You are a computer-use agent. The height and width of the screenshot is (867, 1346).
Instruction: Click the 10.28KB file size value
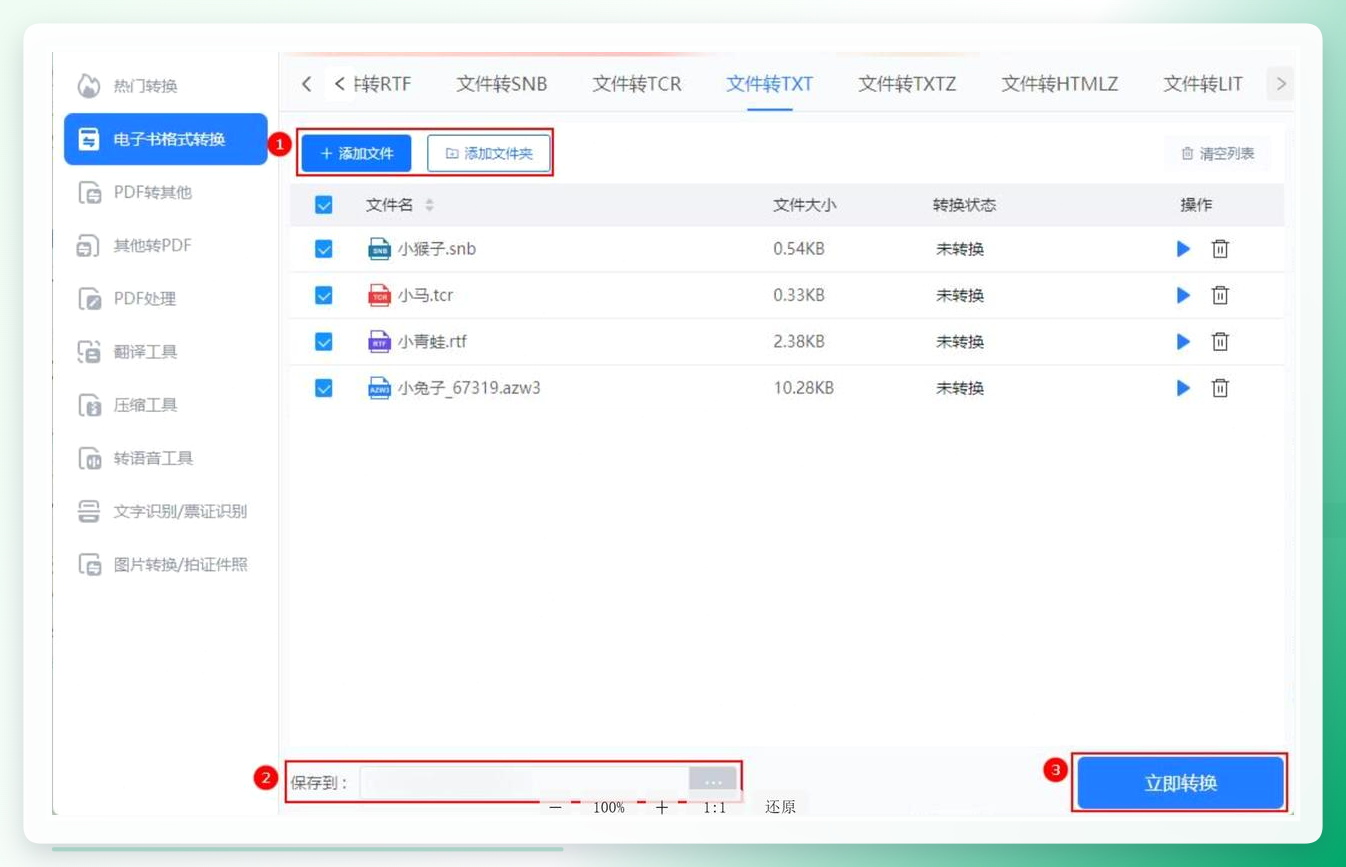pos(803,388)
